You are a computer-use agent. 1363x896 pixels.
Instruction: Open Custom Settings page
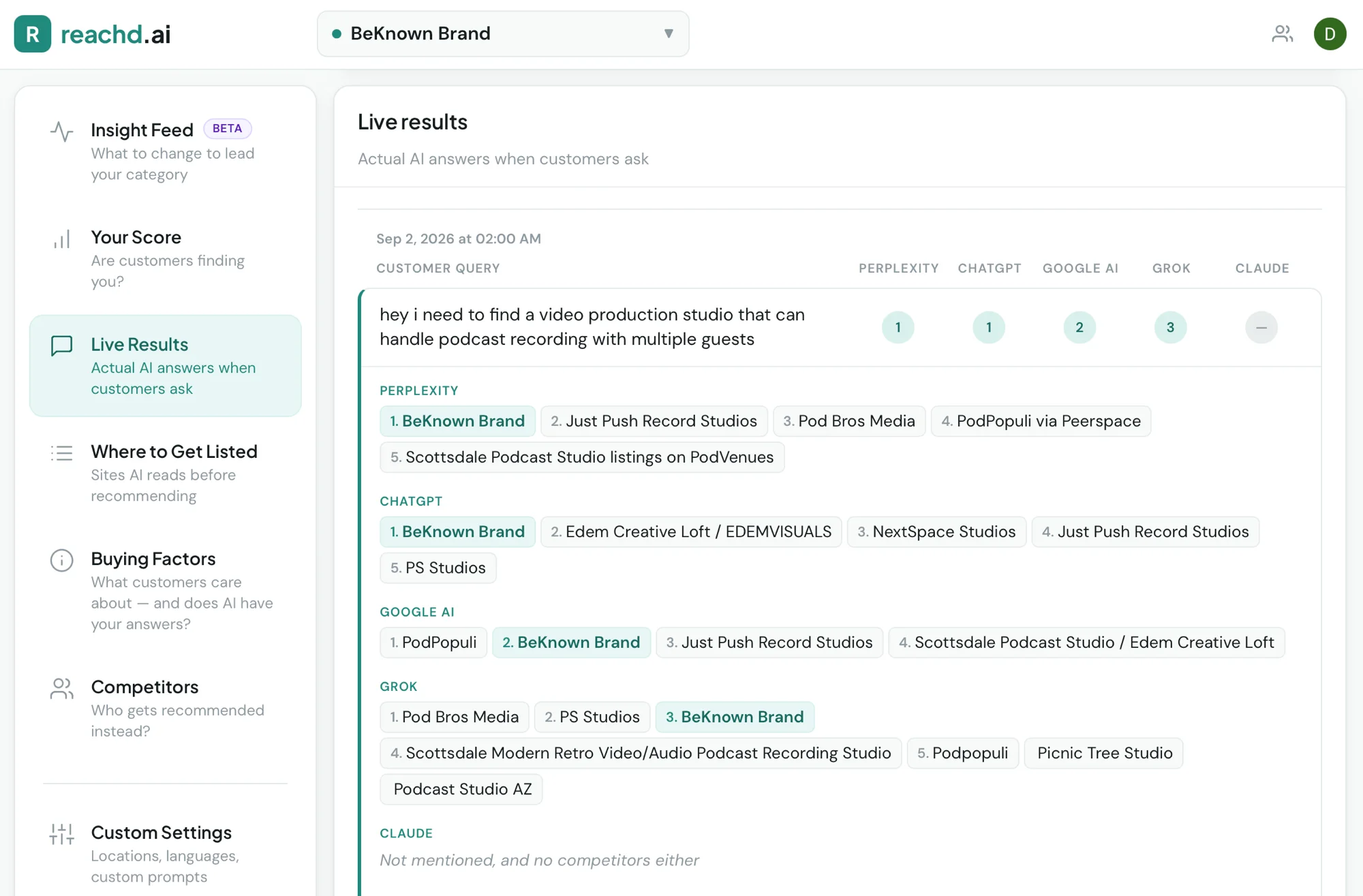[x=166, y=854]
